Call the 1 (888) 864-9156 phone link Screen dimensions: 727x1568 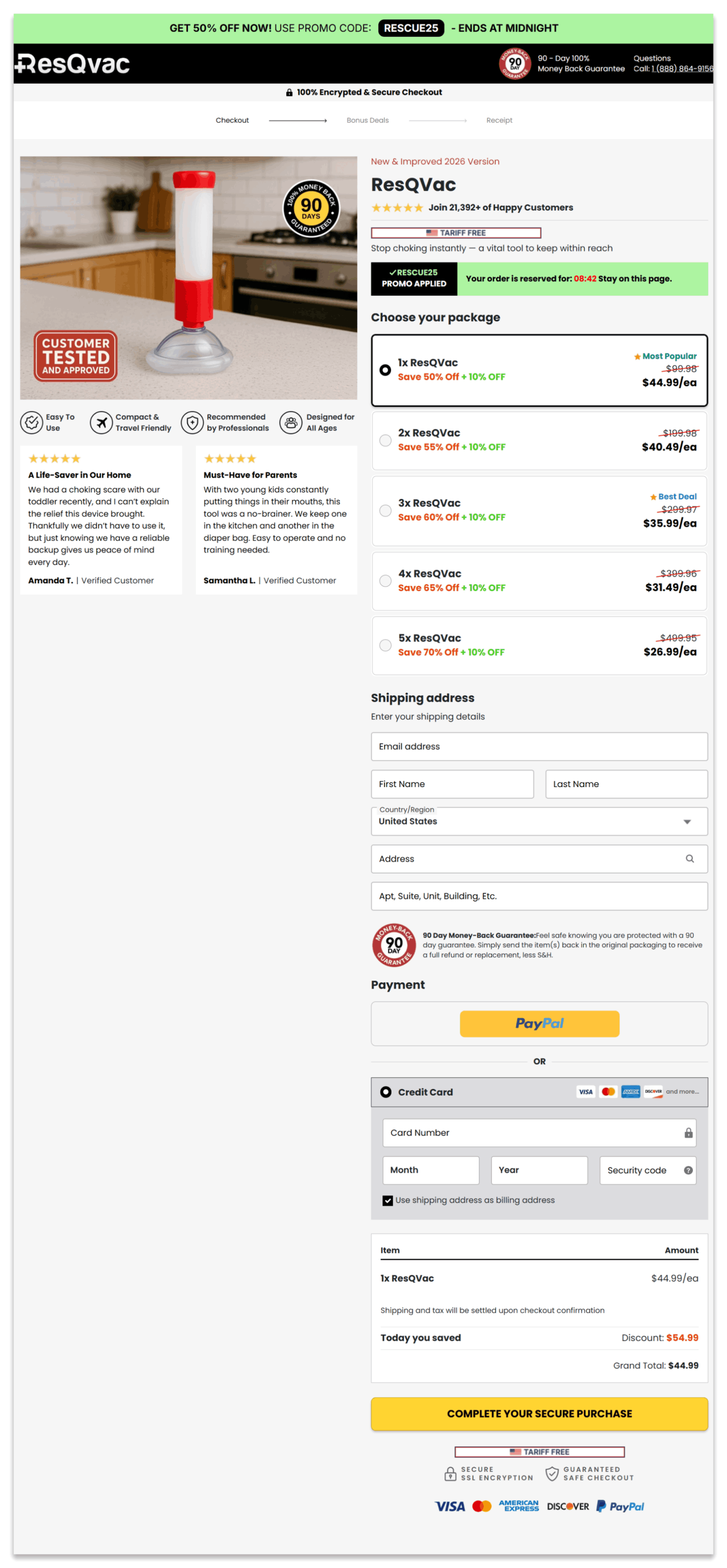pos(681,69)
